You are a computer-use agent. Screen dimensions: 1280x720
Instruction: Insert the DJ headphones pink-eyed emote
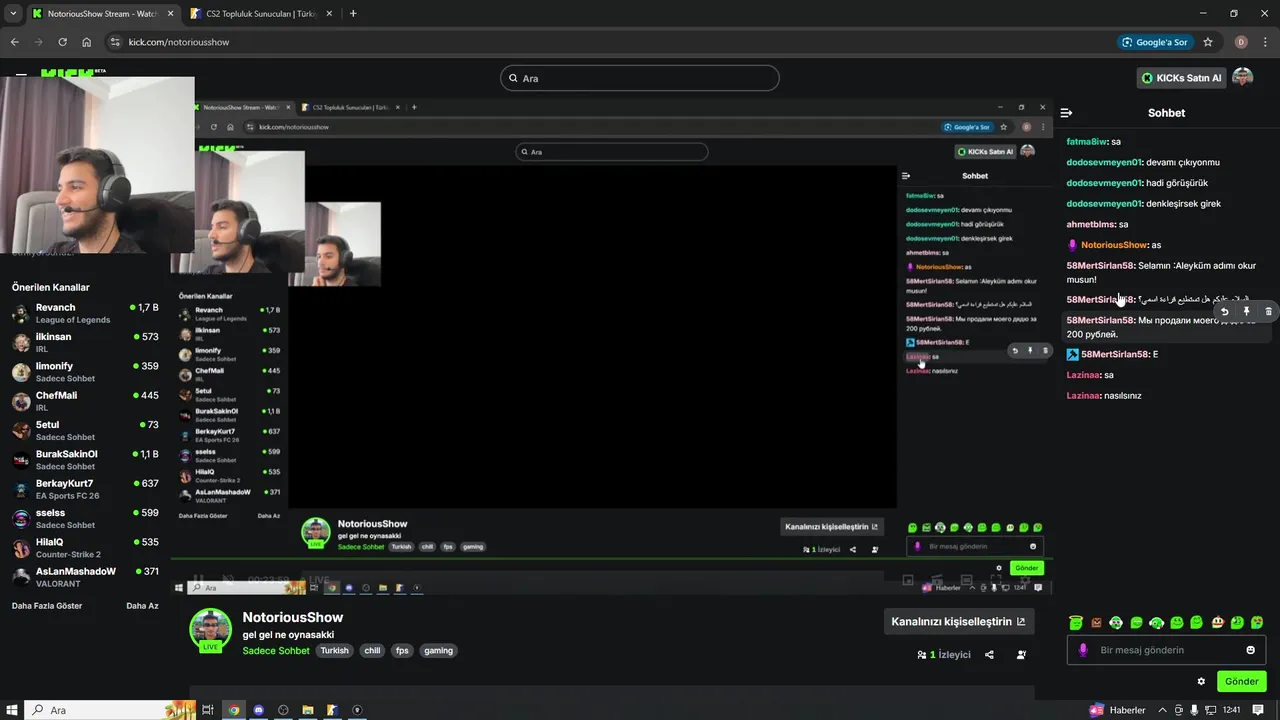tap(1116, 623)
